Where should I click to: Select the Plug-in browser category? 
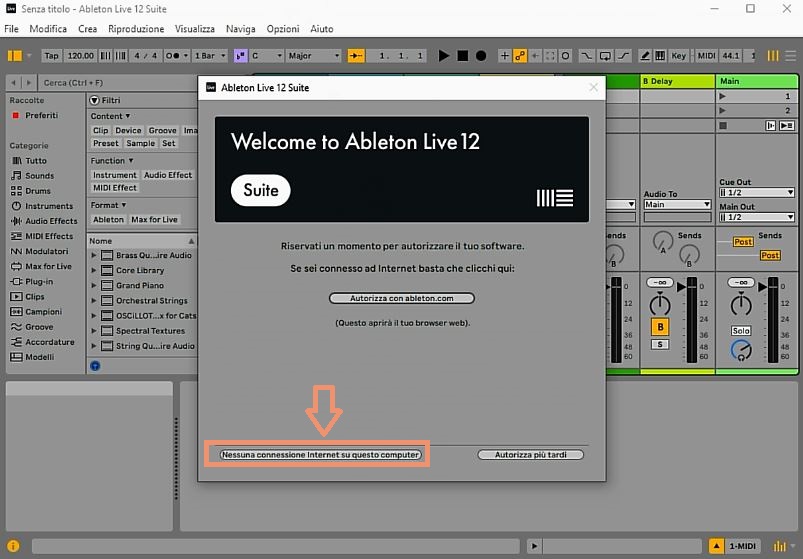coord(40,282)
